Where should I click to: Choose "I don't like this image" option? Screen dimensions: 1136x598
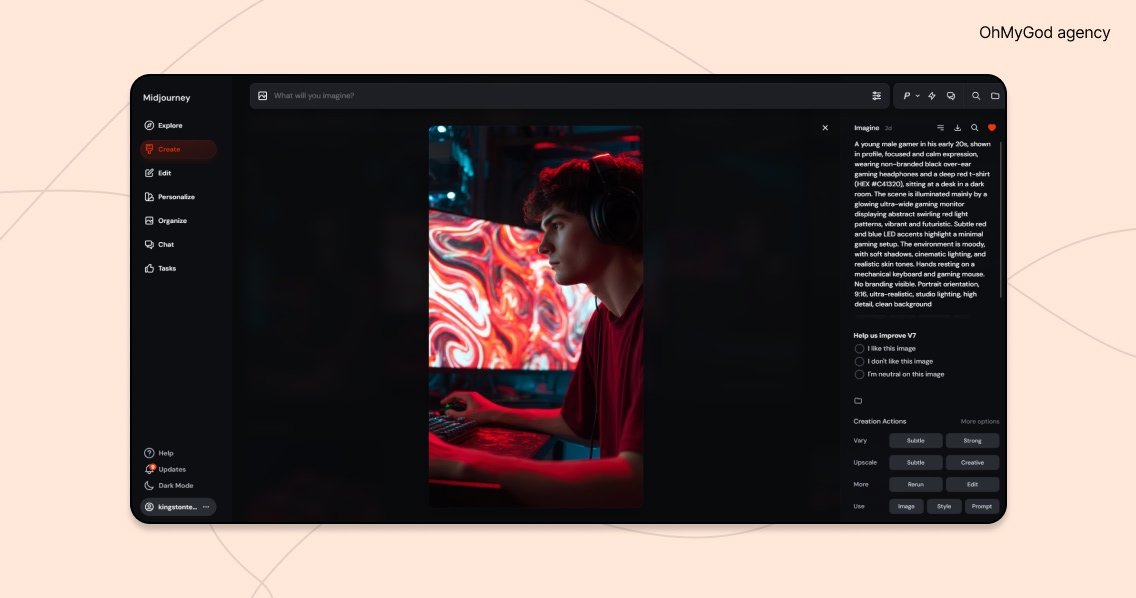[x=859, y=362]
